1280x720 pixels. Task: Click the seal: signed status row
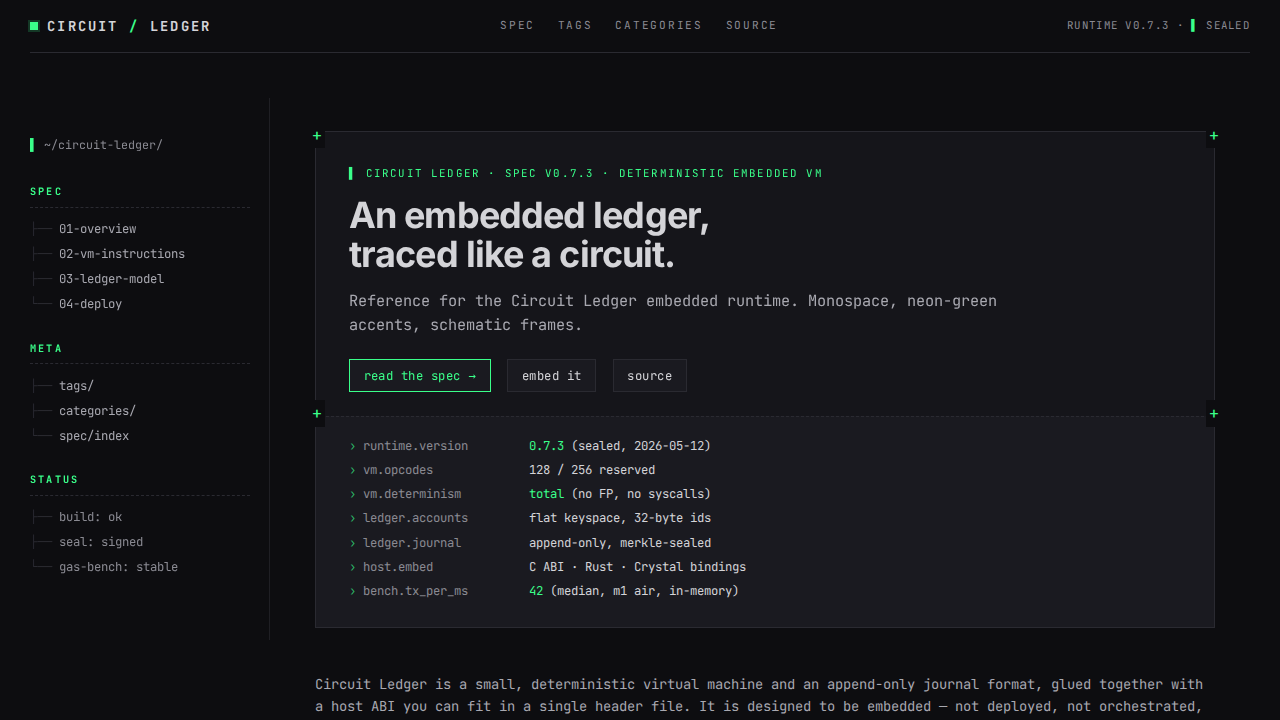(x=101, y=542)
